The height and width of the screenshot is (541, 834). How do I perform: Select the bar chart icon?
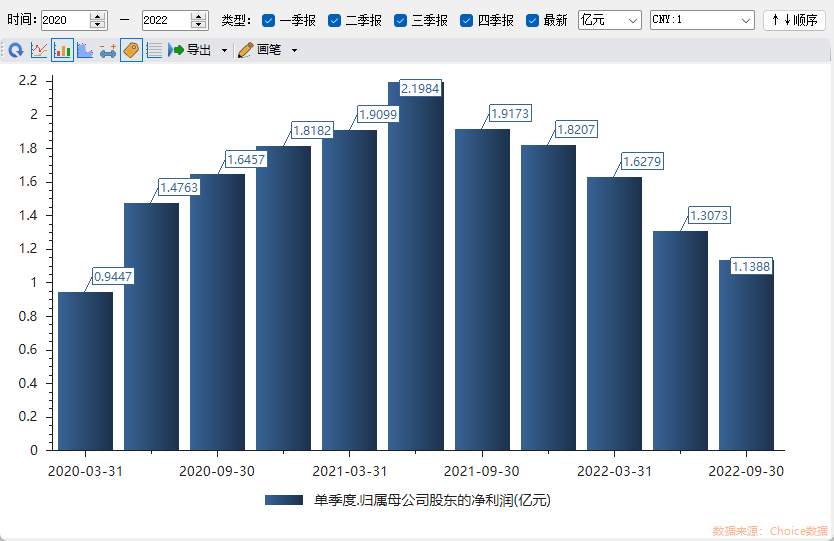(63, 50)
